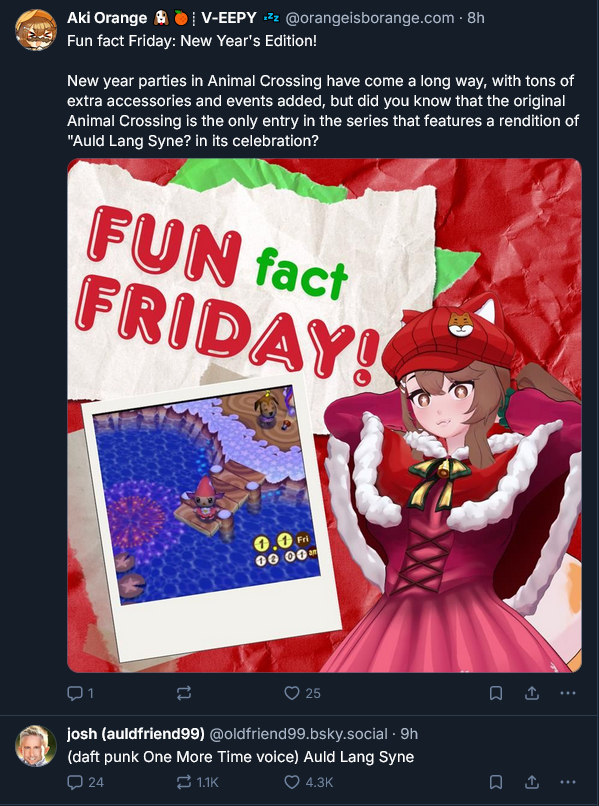Repost josh's post with 1.1K reposts
This screenshot has height=806, width=599.
tap(197, 782)
